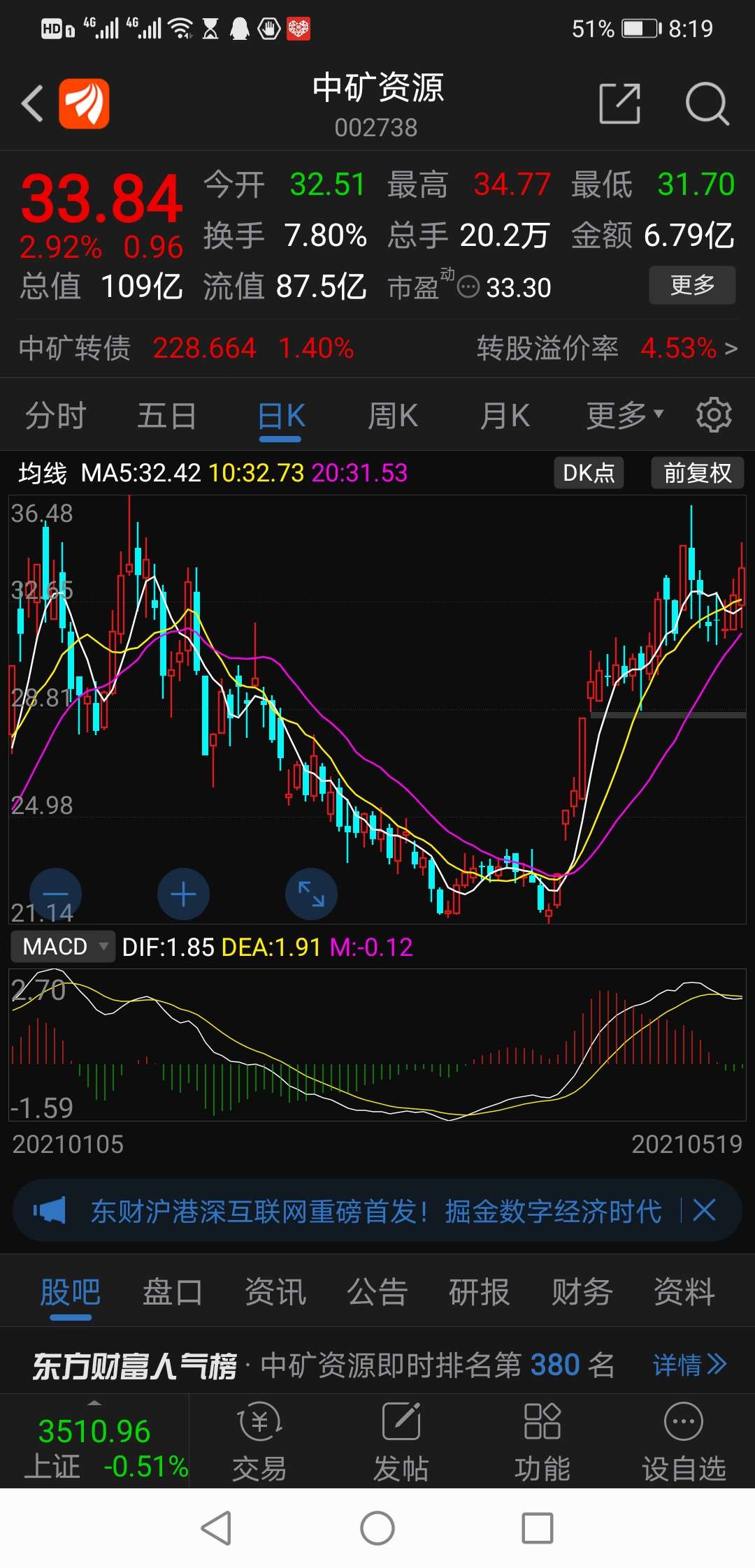Open chart settings gear icon
This screenshot has width=755, height=1568.
(x=714, y=415)
